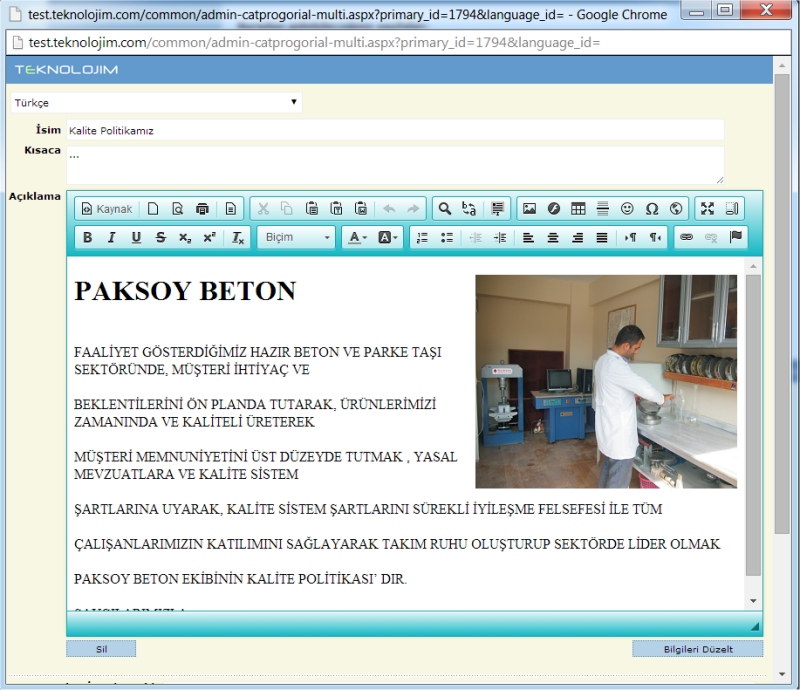Click the editor's scroll down arrow
The height and width of the screenshot is (690, 800).
753,601
